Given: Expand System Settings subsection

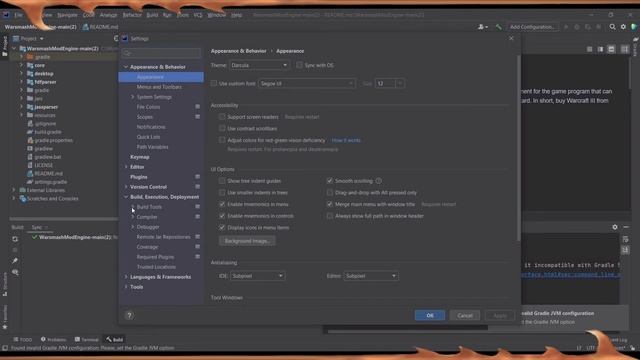Looking at the screenshot, I should pos(133,97).
